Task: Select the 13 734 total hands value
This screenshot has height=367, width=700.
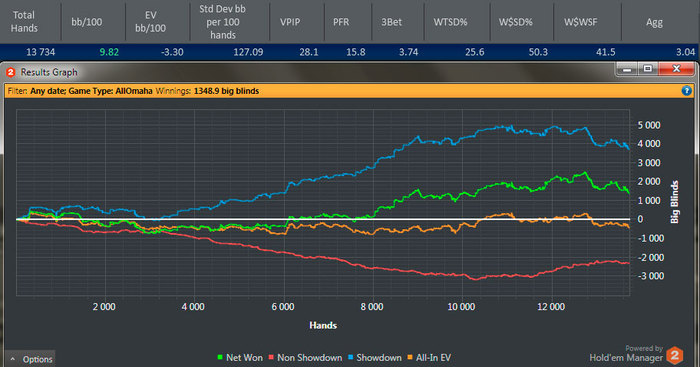Action: (41, 52)
